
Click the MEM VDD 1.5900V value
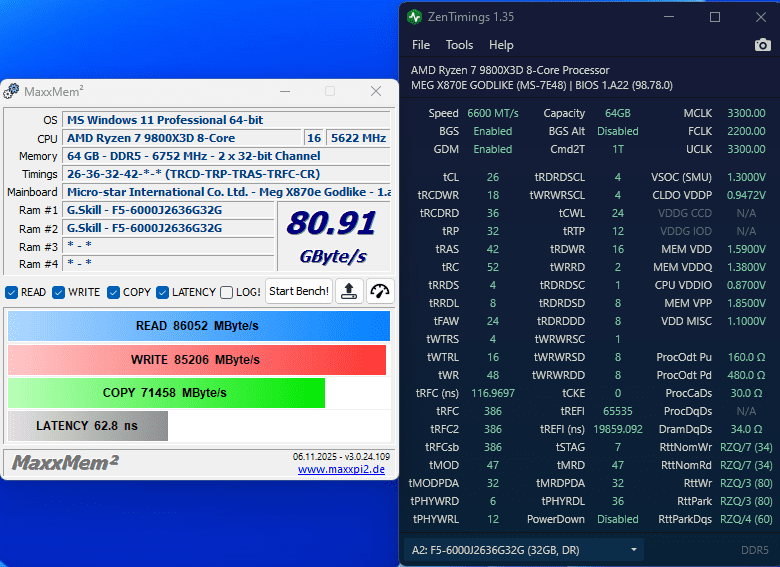746,249
